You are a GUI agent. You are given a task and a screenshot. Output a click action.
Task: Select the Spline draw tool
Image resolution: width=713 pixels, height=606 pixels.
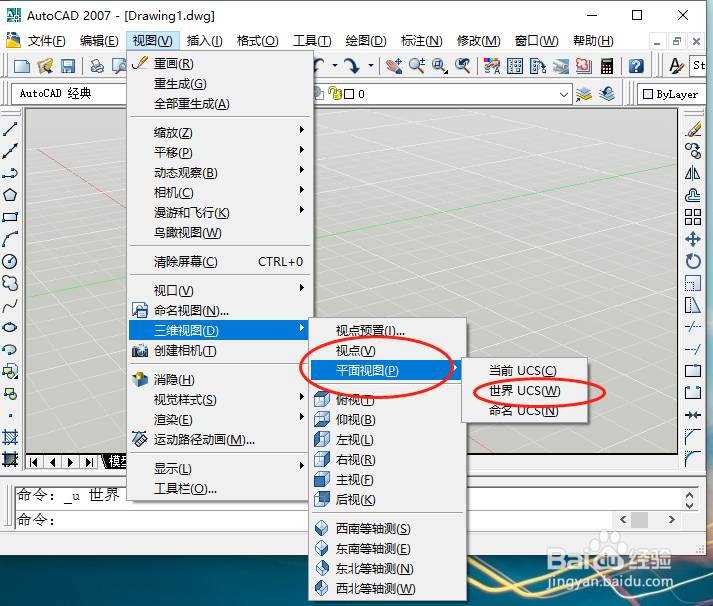pyautogui.click(x=10, y=306)
